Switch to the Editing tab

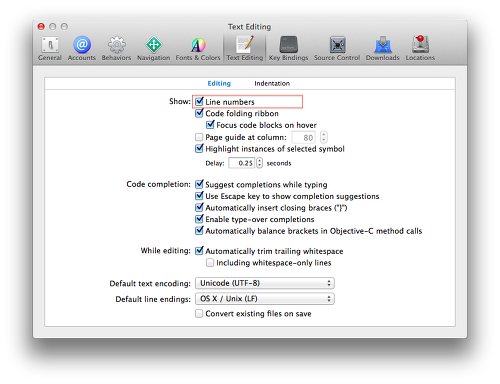[x=219, y=83]
